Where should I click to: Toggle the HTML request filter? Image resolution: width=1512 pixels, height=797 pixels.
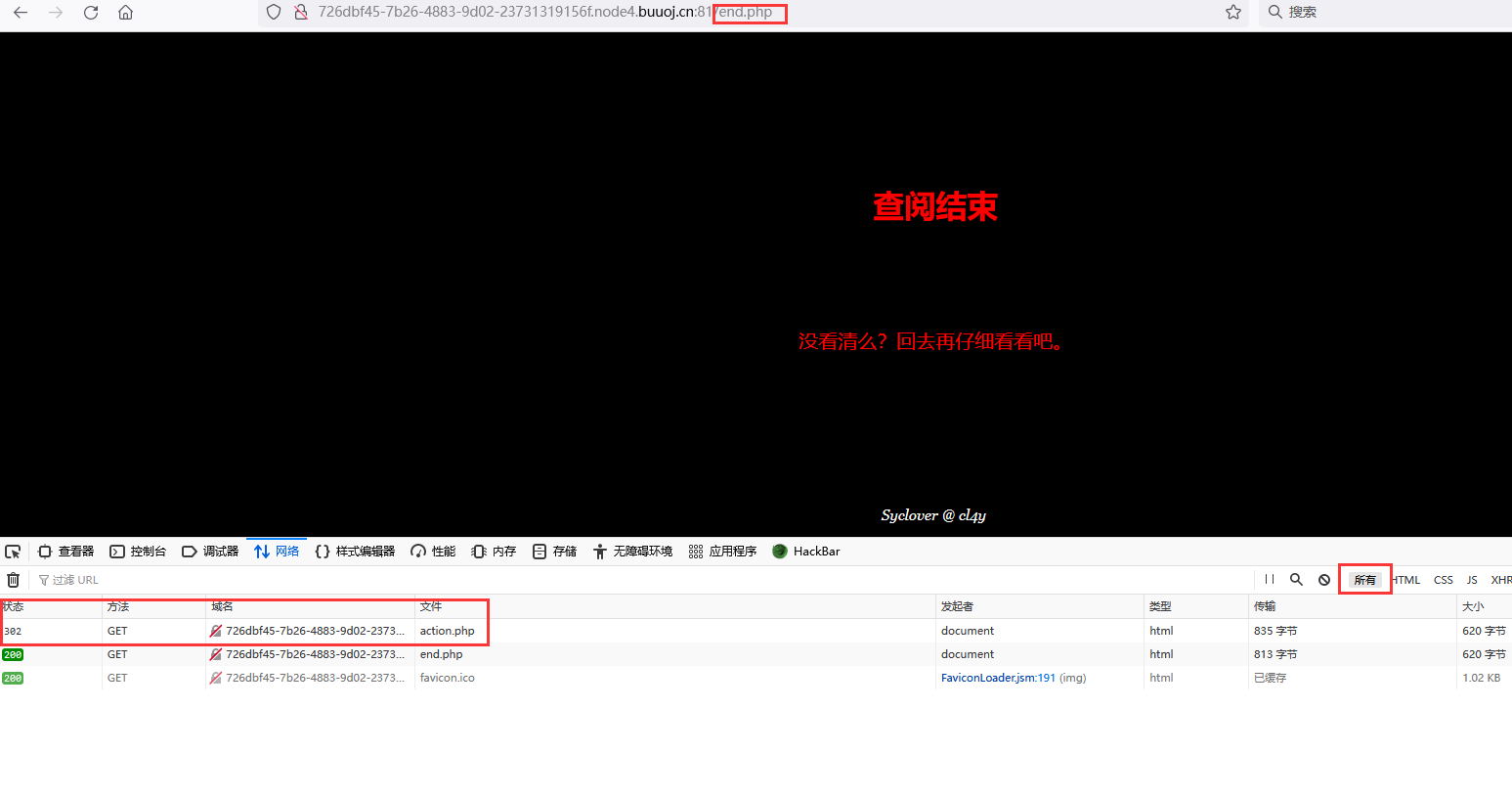click(1405, 579)
